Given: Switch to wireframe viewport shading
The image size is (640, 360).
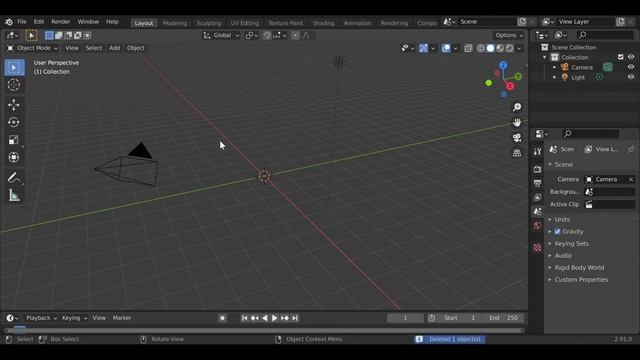Looking at the screenshot, I should pos(481,48).
